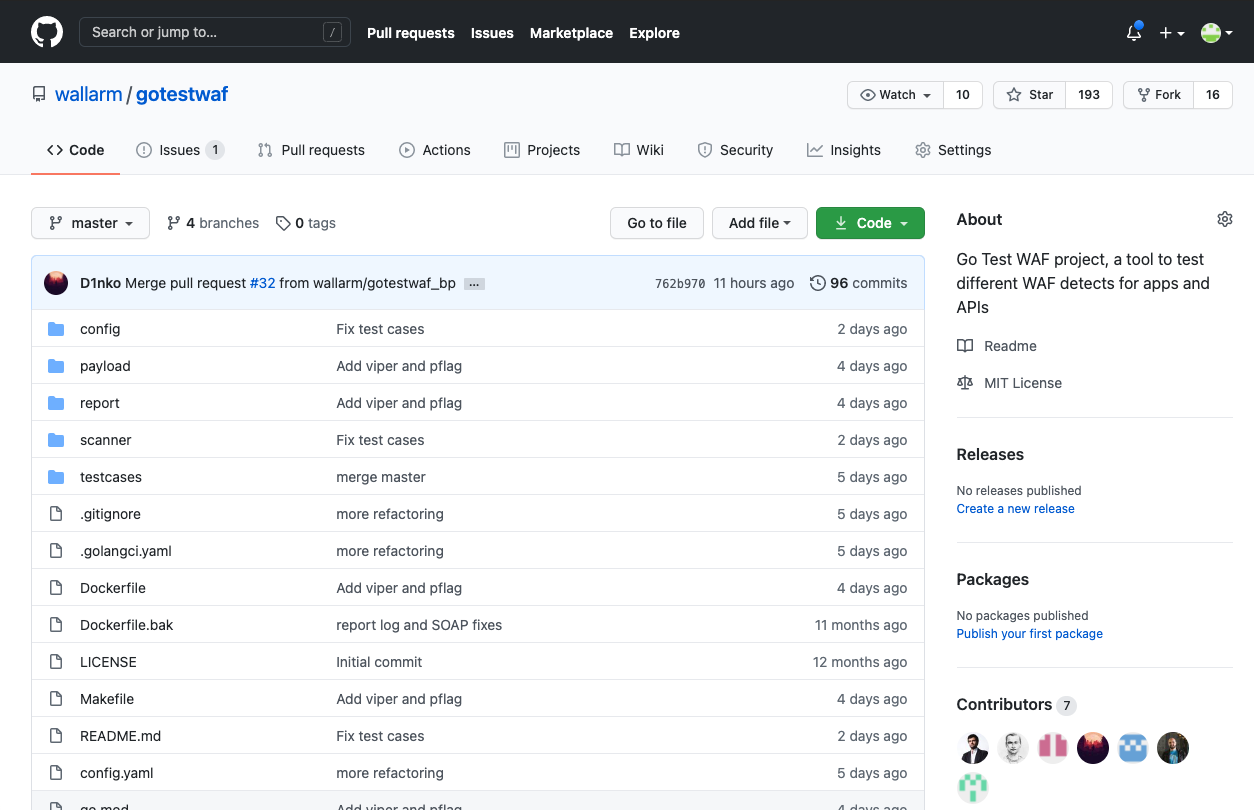Open the master branch dropdown

pos(90,223)
